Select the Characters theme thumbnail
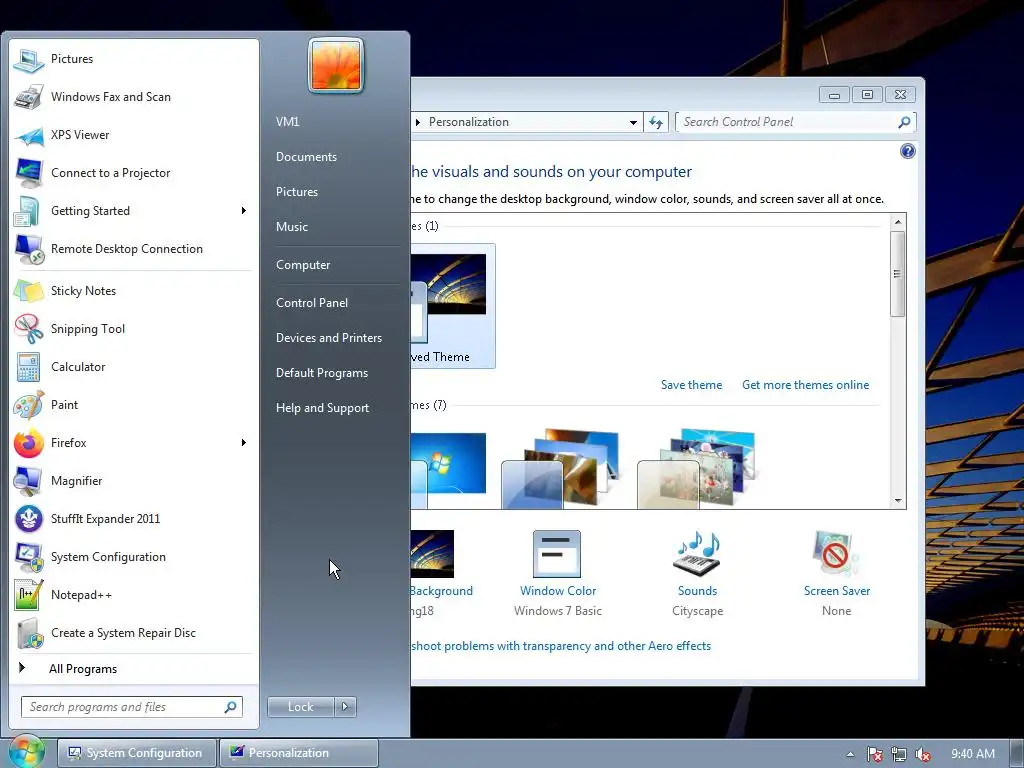Screen dimensions: 1024x768 tap(696, 469)
